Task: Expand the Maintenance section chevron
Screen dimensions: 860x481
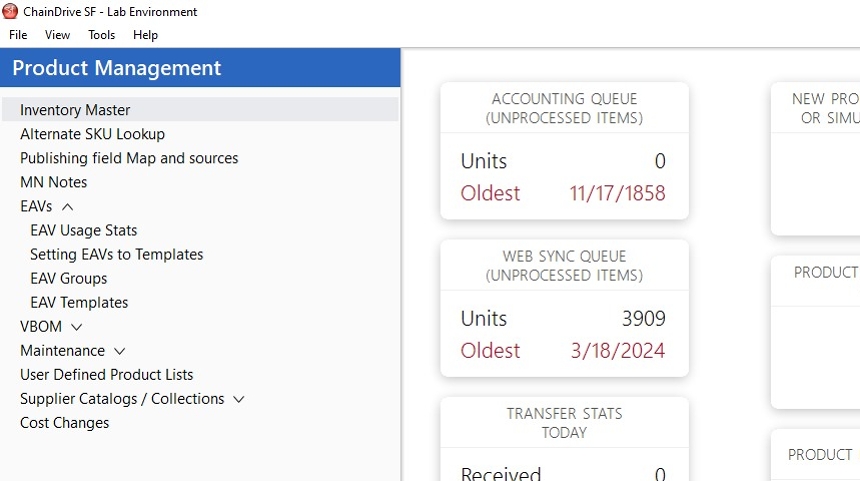Action: (x=120, y=352)
